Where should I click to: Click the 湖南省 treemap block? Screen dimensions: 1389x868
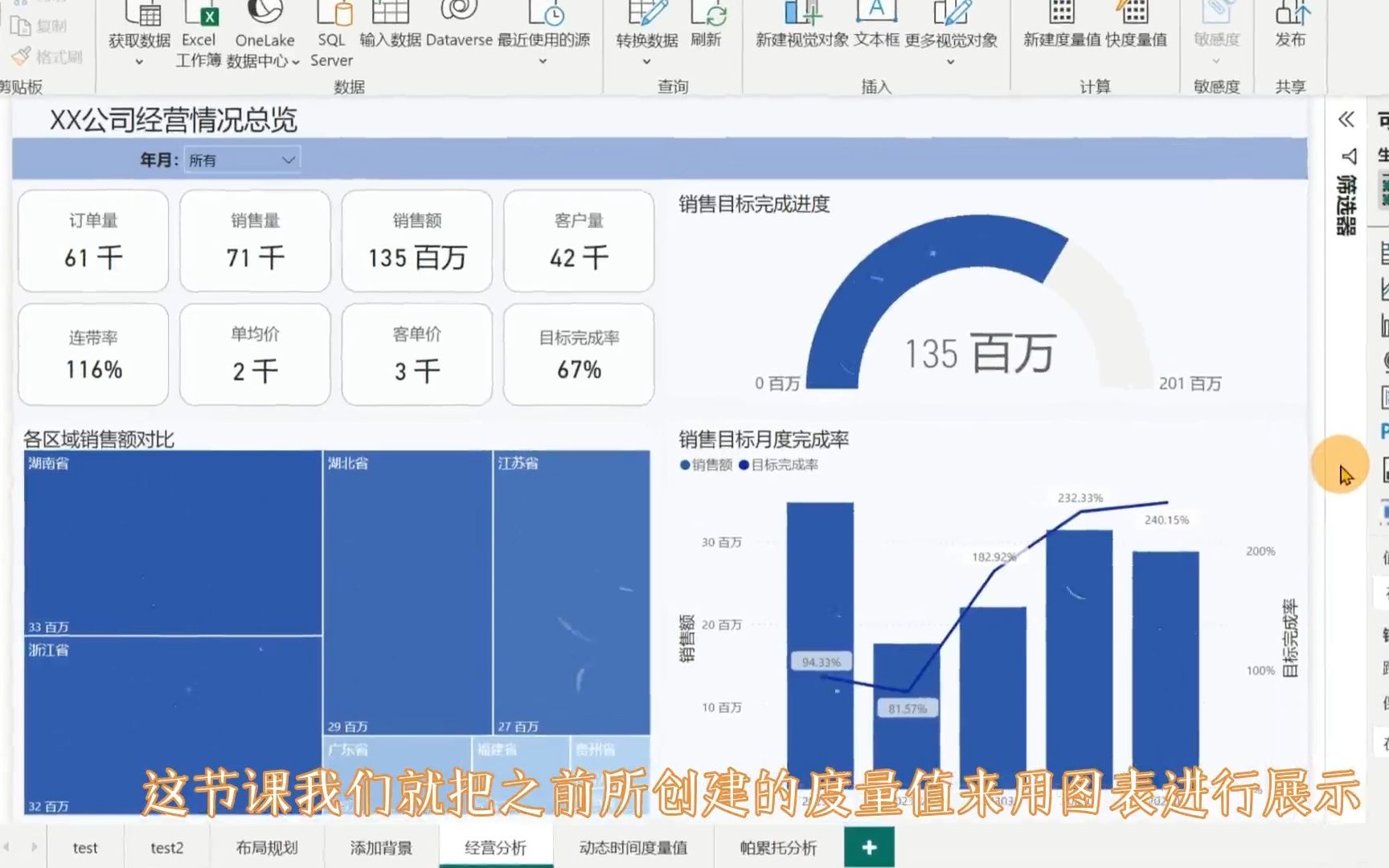(173, 543)
